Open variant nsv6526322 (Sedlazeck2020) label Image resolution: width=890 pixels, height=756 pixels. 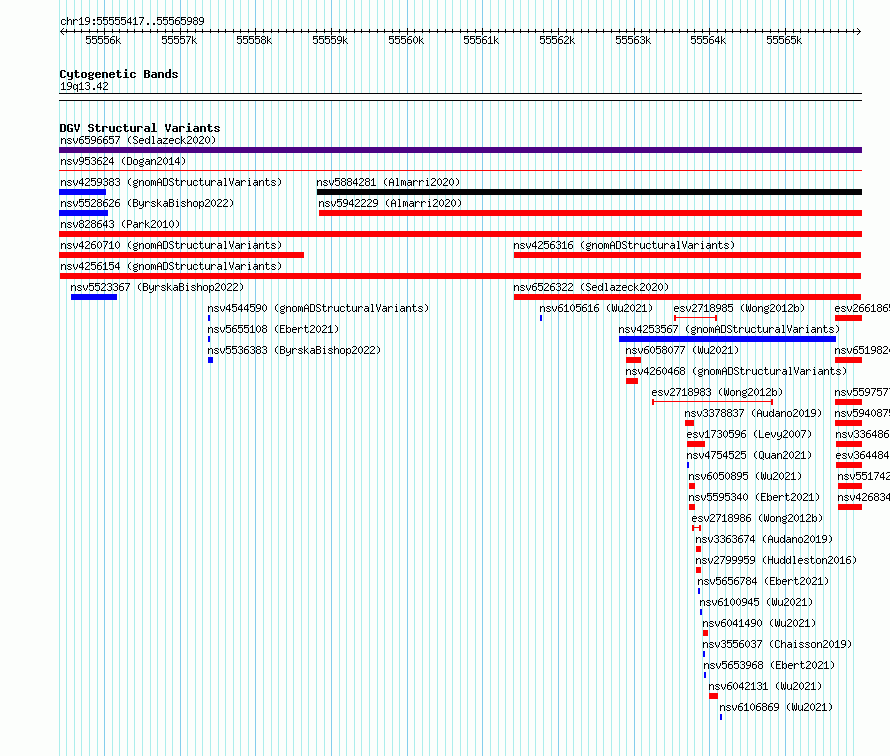591,287
